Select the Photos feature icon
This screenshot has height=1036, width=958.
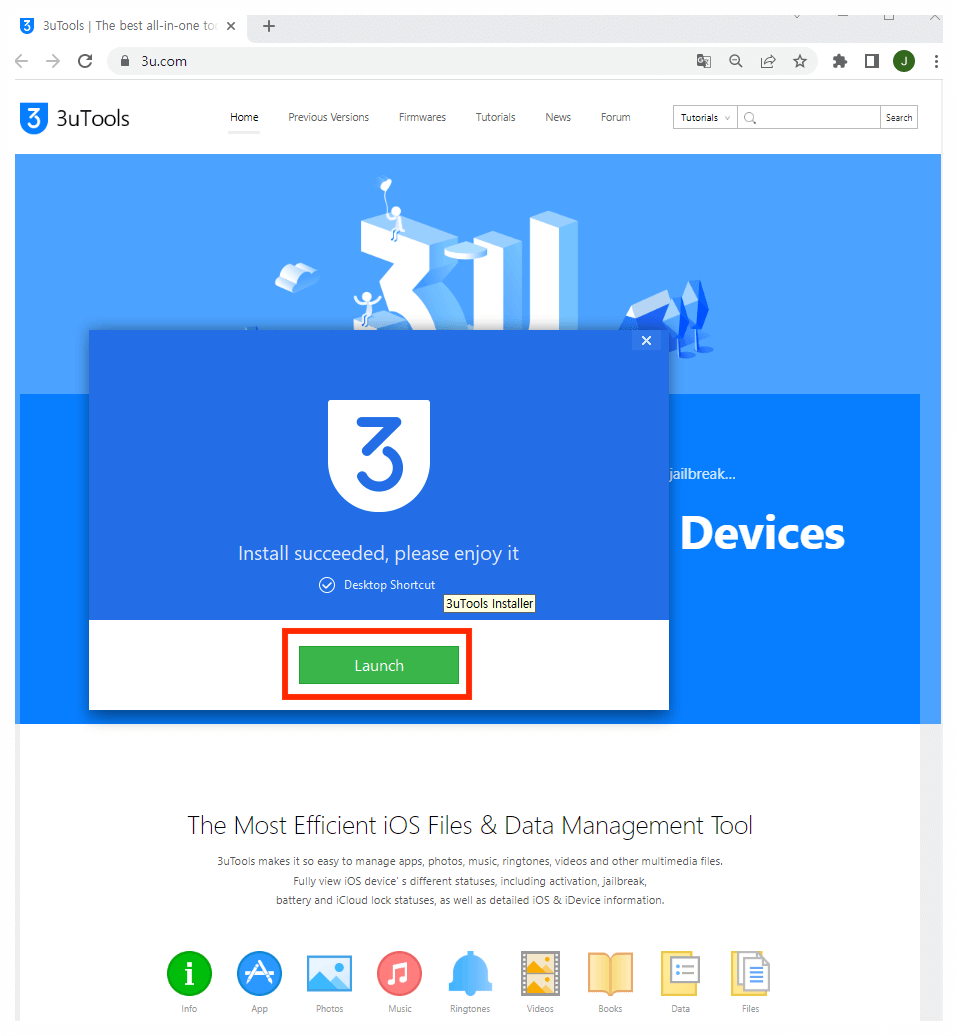coord(329,973)
